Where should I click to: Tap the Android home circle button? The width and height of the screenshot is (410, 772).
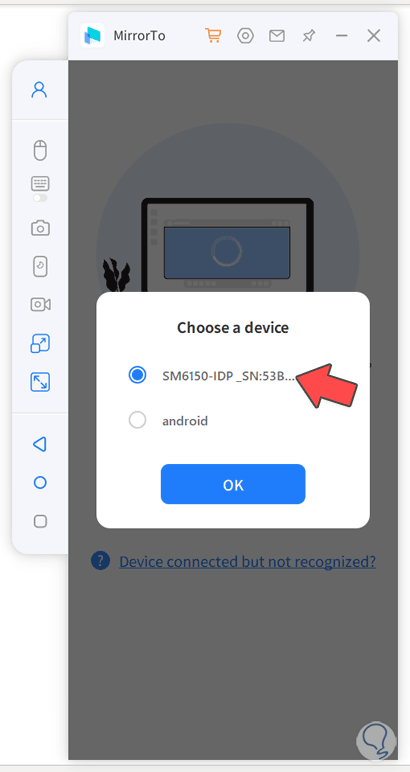point(40,482)
